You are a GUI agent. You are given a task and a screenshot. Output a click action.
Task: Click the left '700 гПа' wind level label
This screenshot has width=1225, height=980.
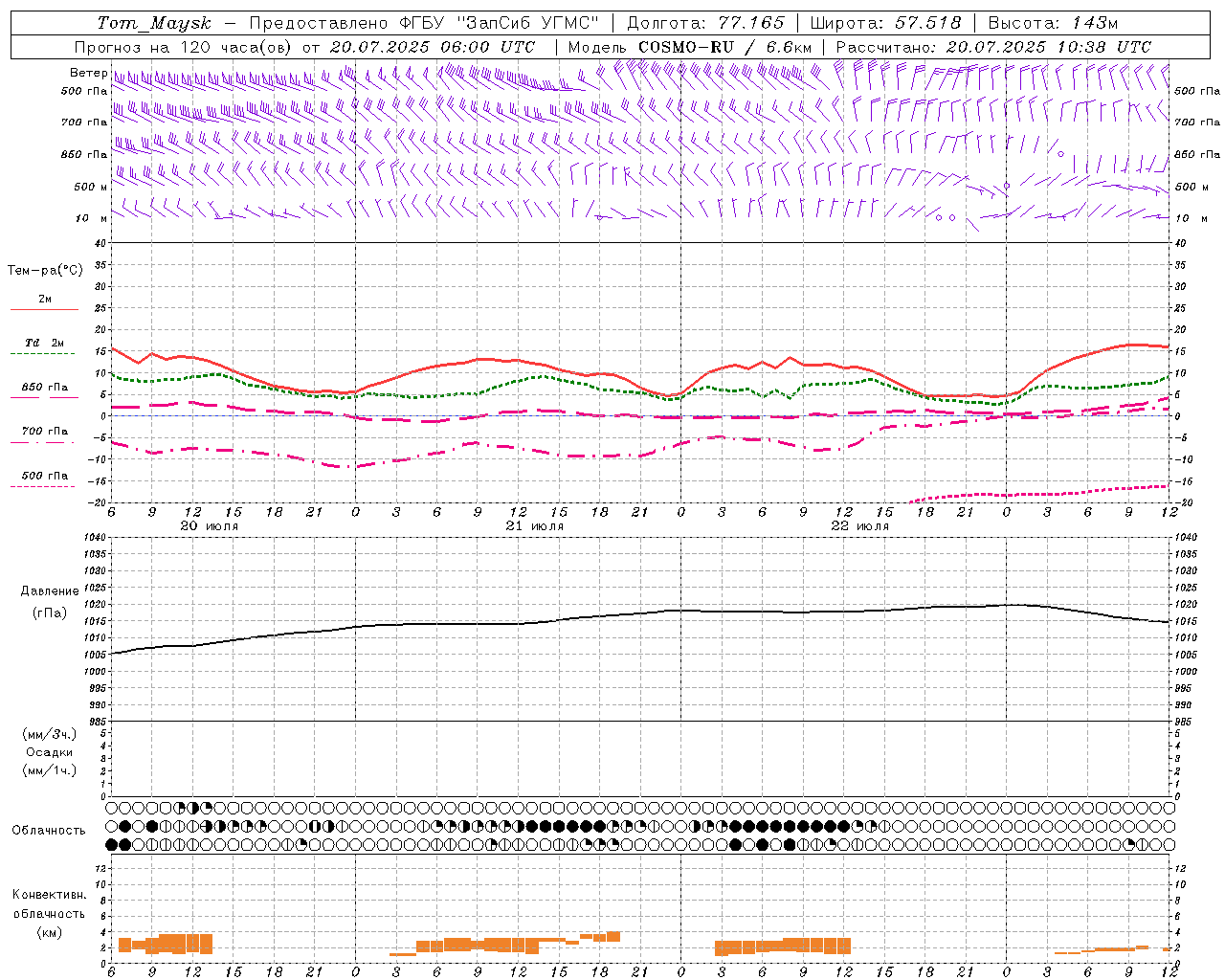tap(84, 122)
